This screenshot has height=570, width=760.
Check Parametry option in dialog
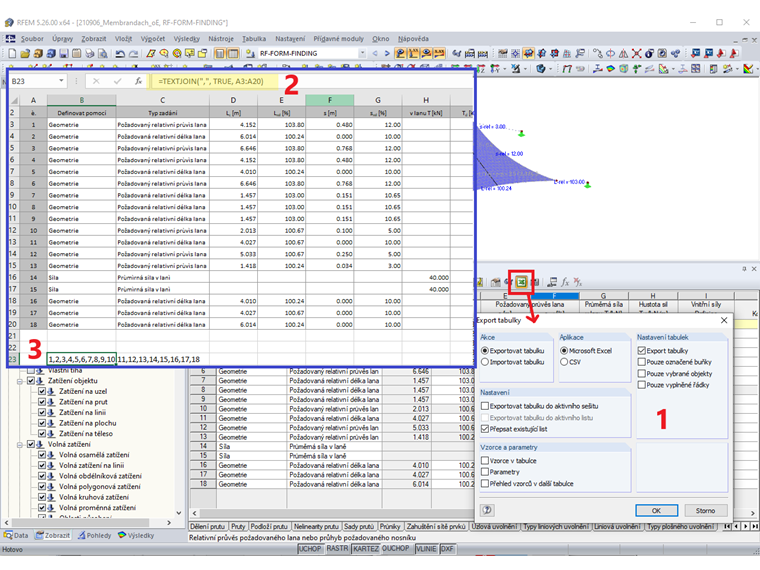coord(485,472)
